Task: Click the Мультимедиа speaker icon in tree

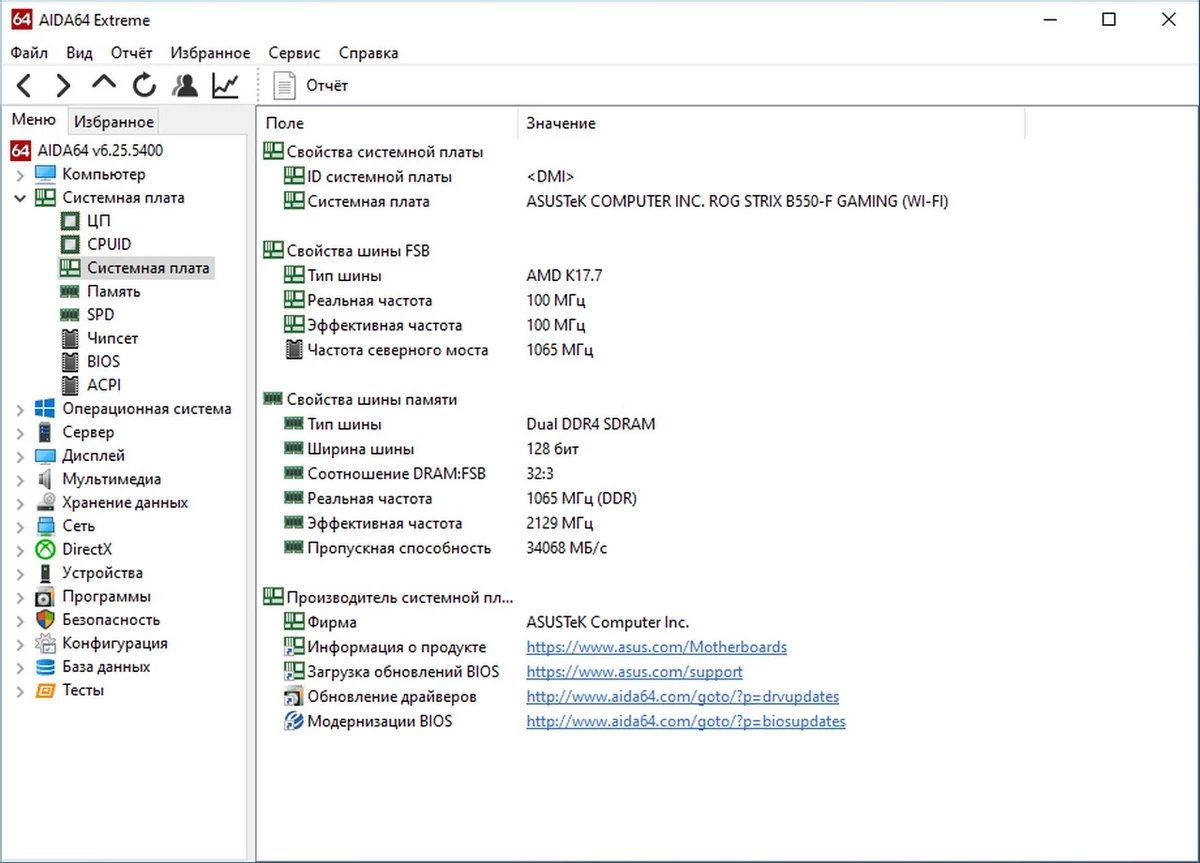Action: (45, 479)
